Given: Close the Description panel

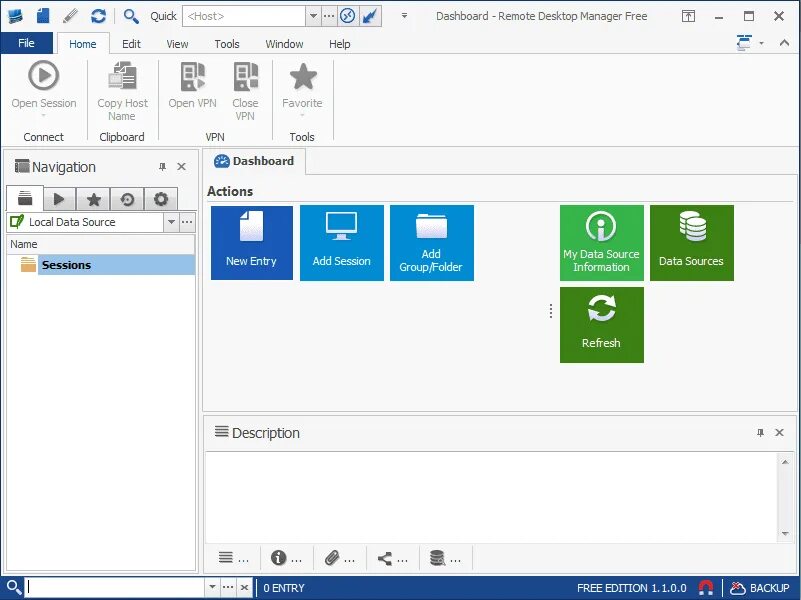Looking at the screenshot, I should (x=779, y=433).
